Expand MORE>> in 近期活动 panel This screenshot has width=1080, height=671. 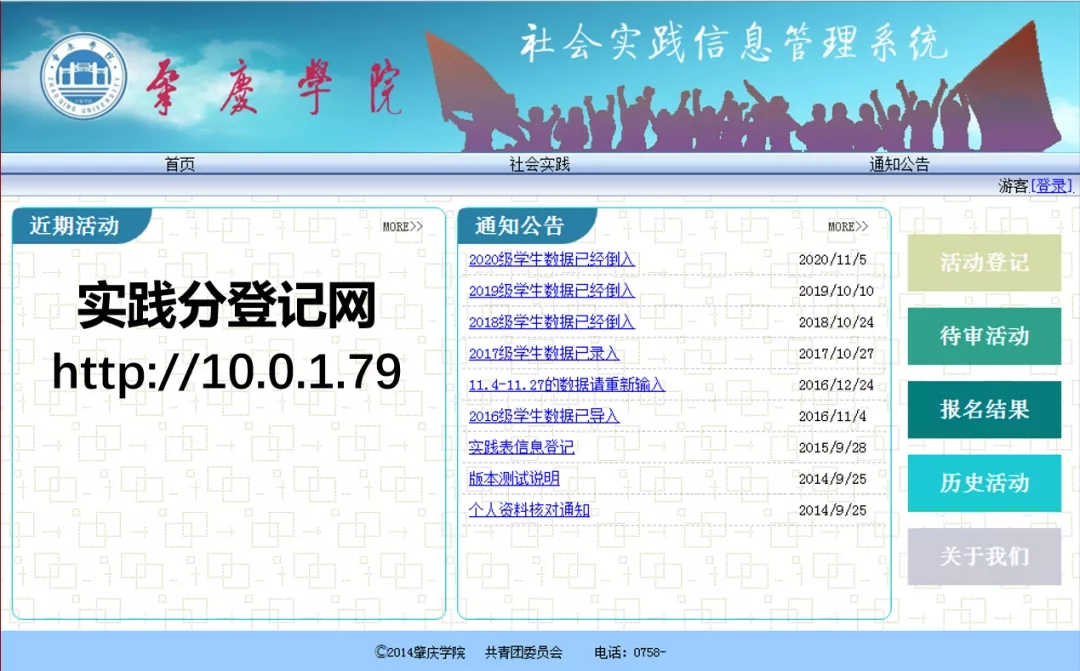coord(402,227)
